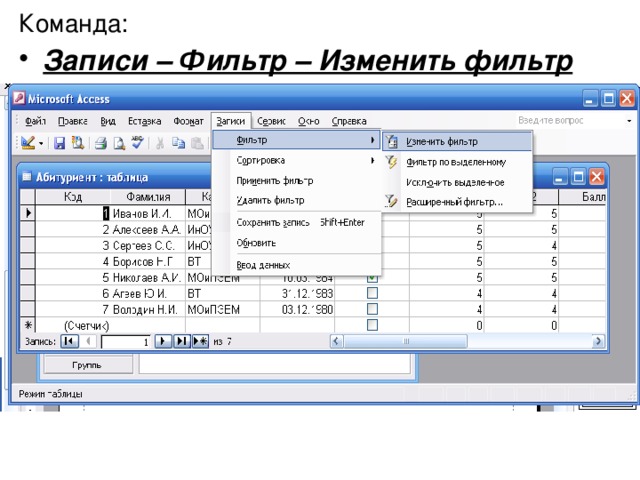Click the Абитуриент table window icon
The image size is (640, 480).
pyautogui.click(x=27, y=176)
